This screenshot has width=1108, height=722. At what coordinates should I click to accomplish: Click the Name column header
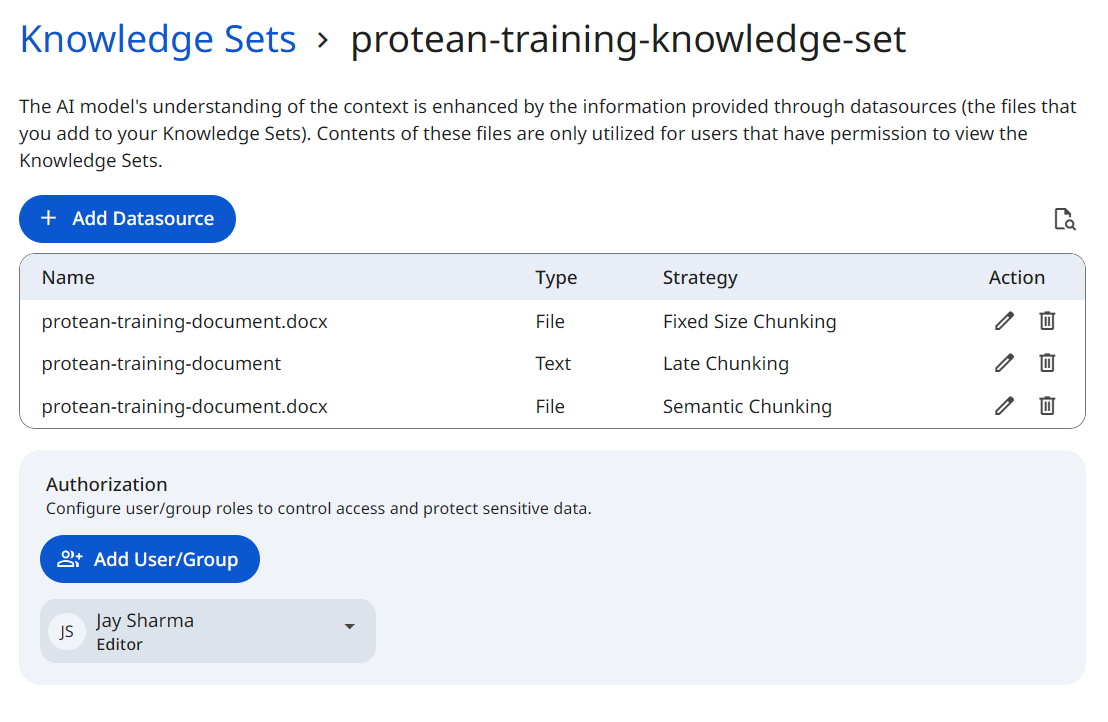[x=68, y=278]
